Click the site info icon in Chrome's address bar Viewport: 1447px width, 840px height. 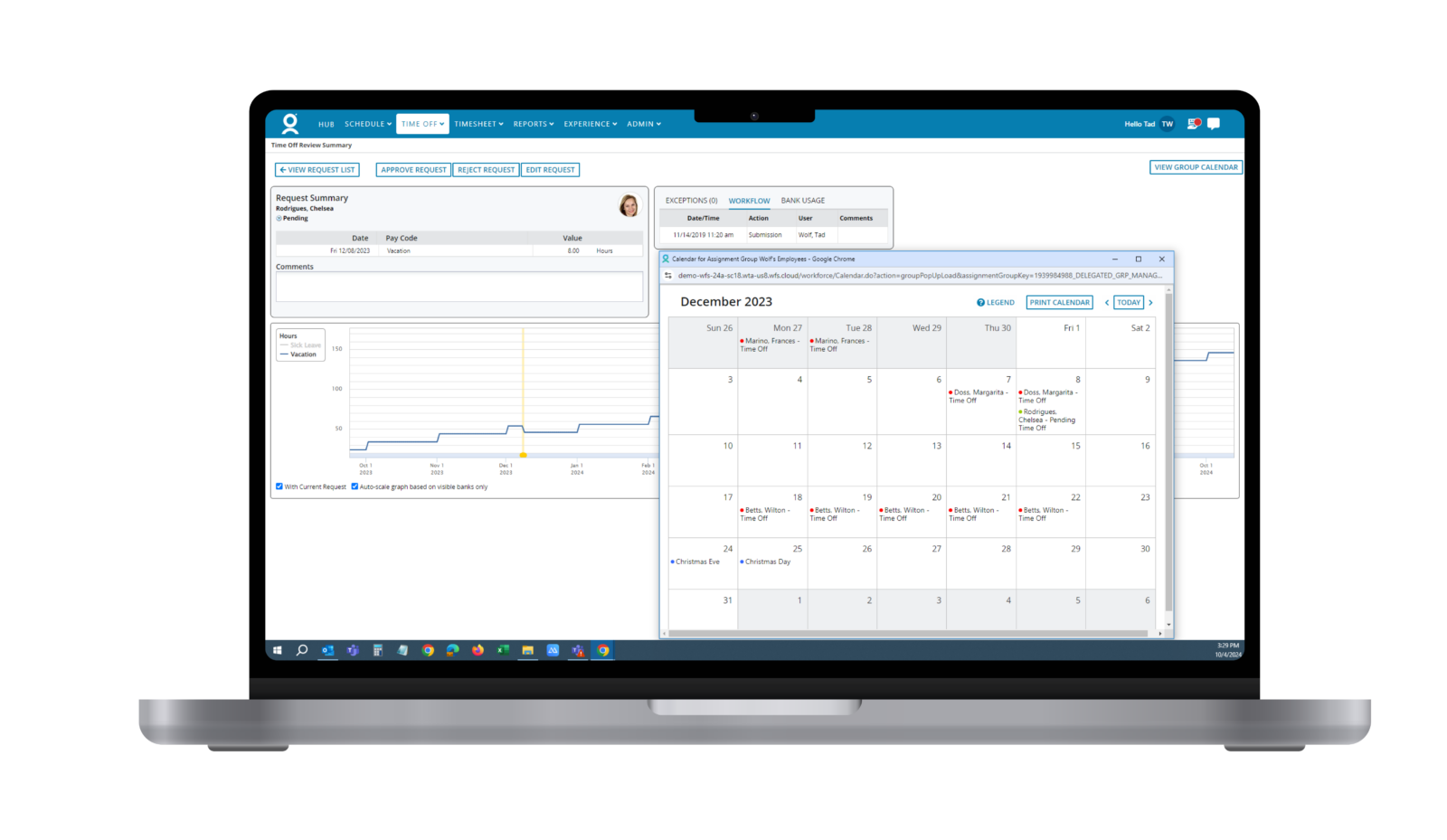[667, 276]
